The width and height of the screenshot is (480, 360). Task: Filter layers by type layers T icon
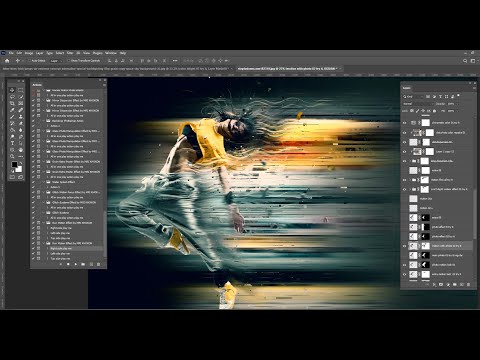click(x=440, y=97)
